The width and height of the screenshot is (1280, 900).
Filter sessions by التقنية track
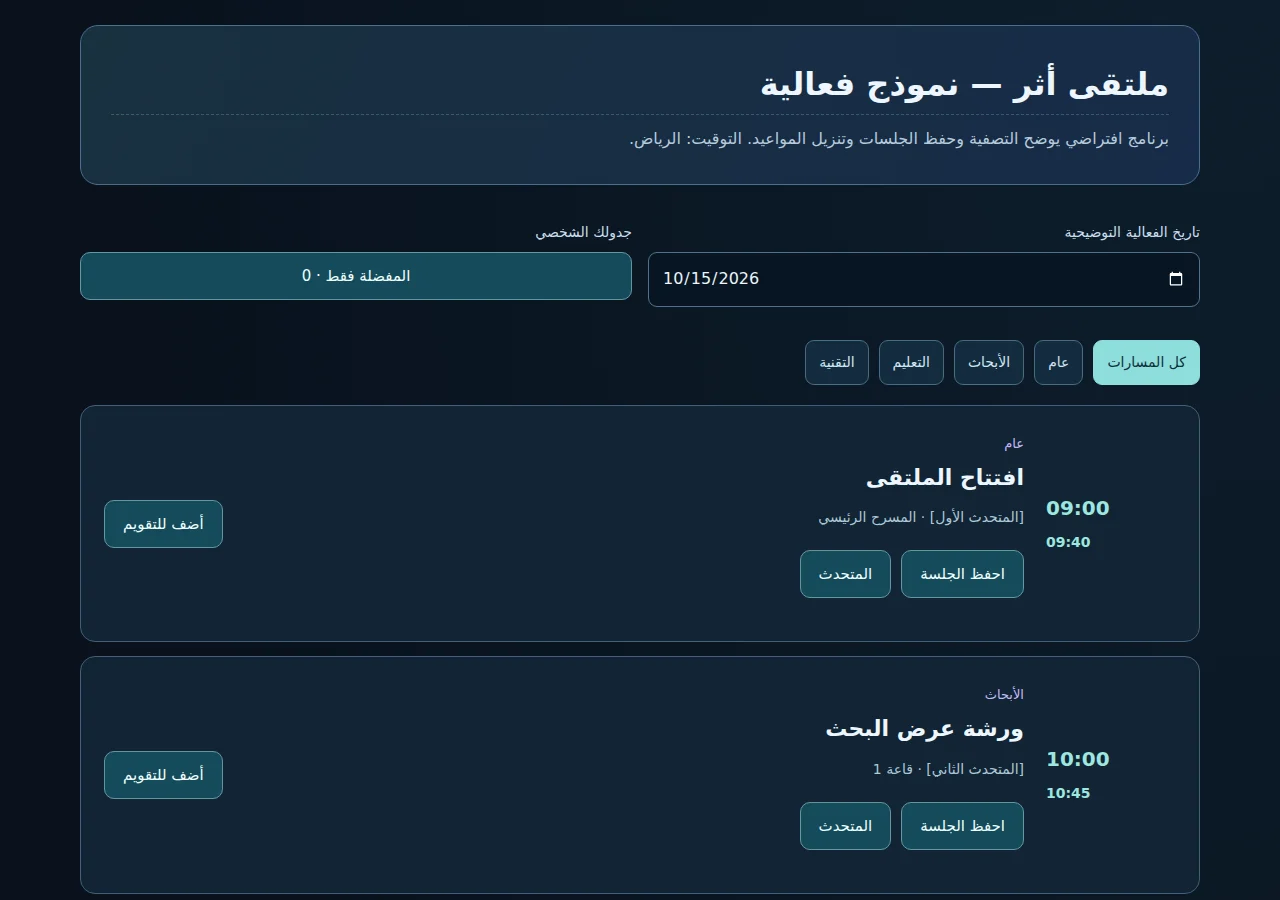coord(837,362)
